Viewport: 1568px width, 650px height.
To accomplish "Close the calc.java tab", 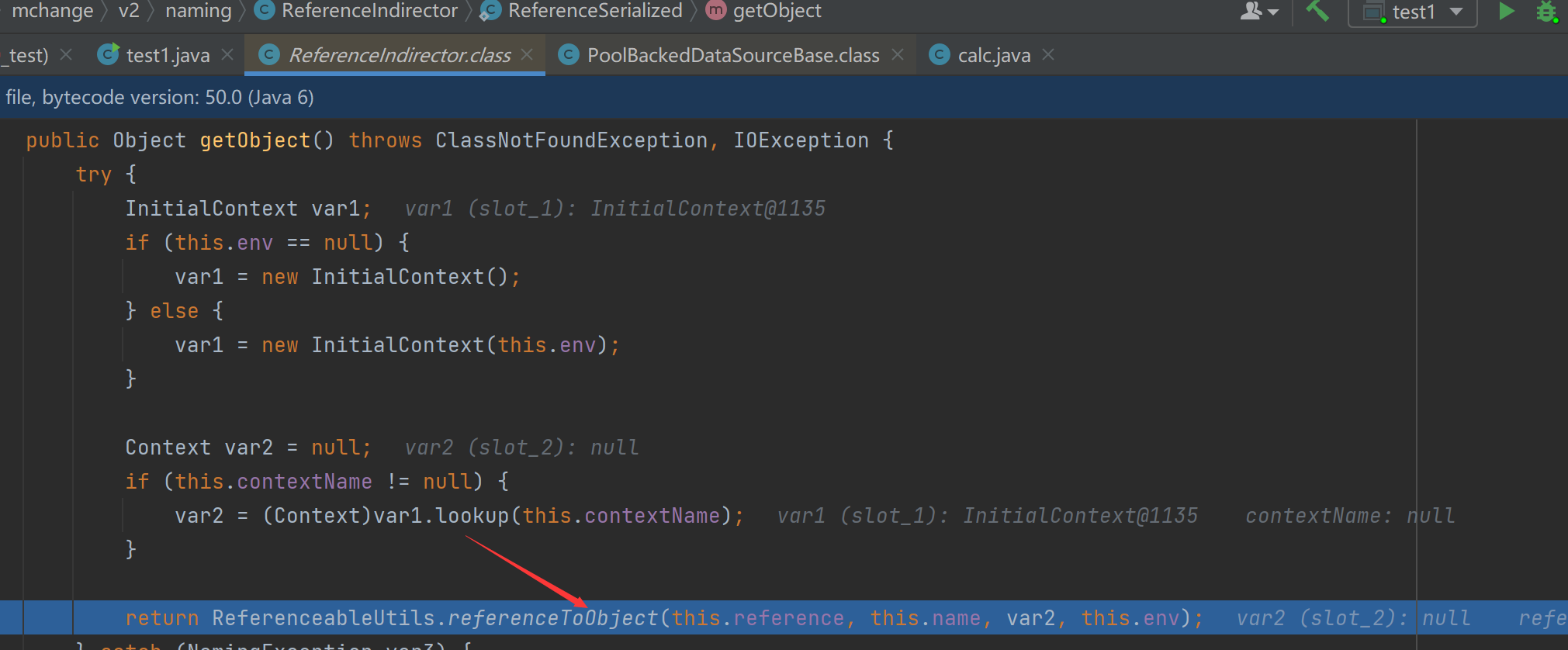I will [x=1048, y=55].
